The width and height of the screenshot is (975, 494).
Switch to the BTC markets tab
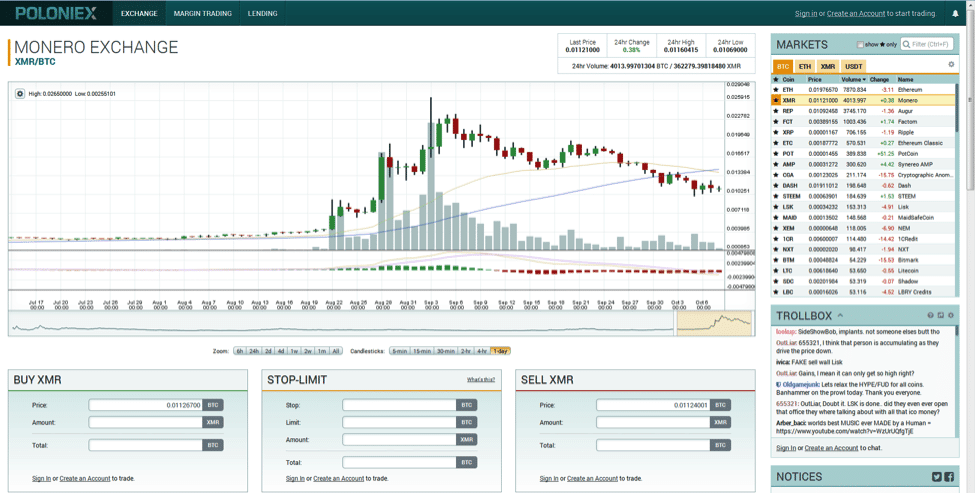click(x=783, y=67)
